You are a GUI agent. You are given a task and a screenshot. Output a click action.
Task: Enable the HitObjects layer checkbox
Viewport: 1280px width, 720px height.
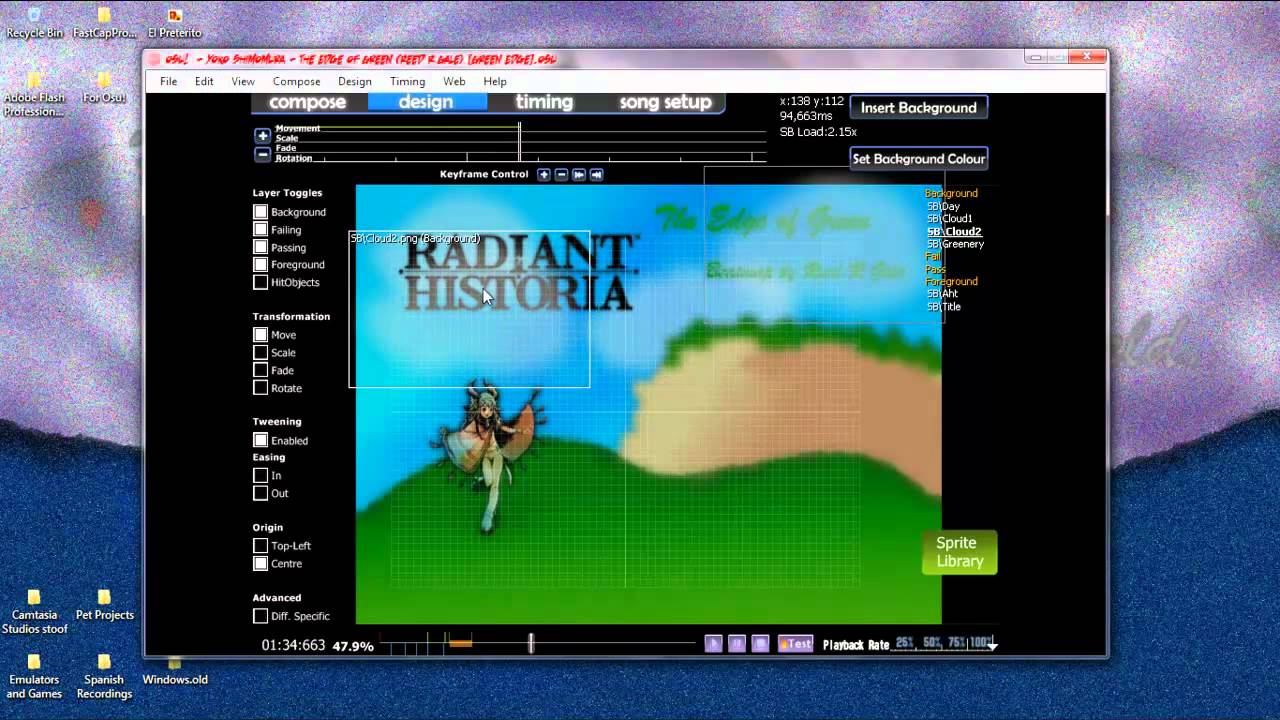pos(261,282)
